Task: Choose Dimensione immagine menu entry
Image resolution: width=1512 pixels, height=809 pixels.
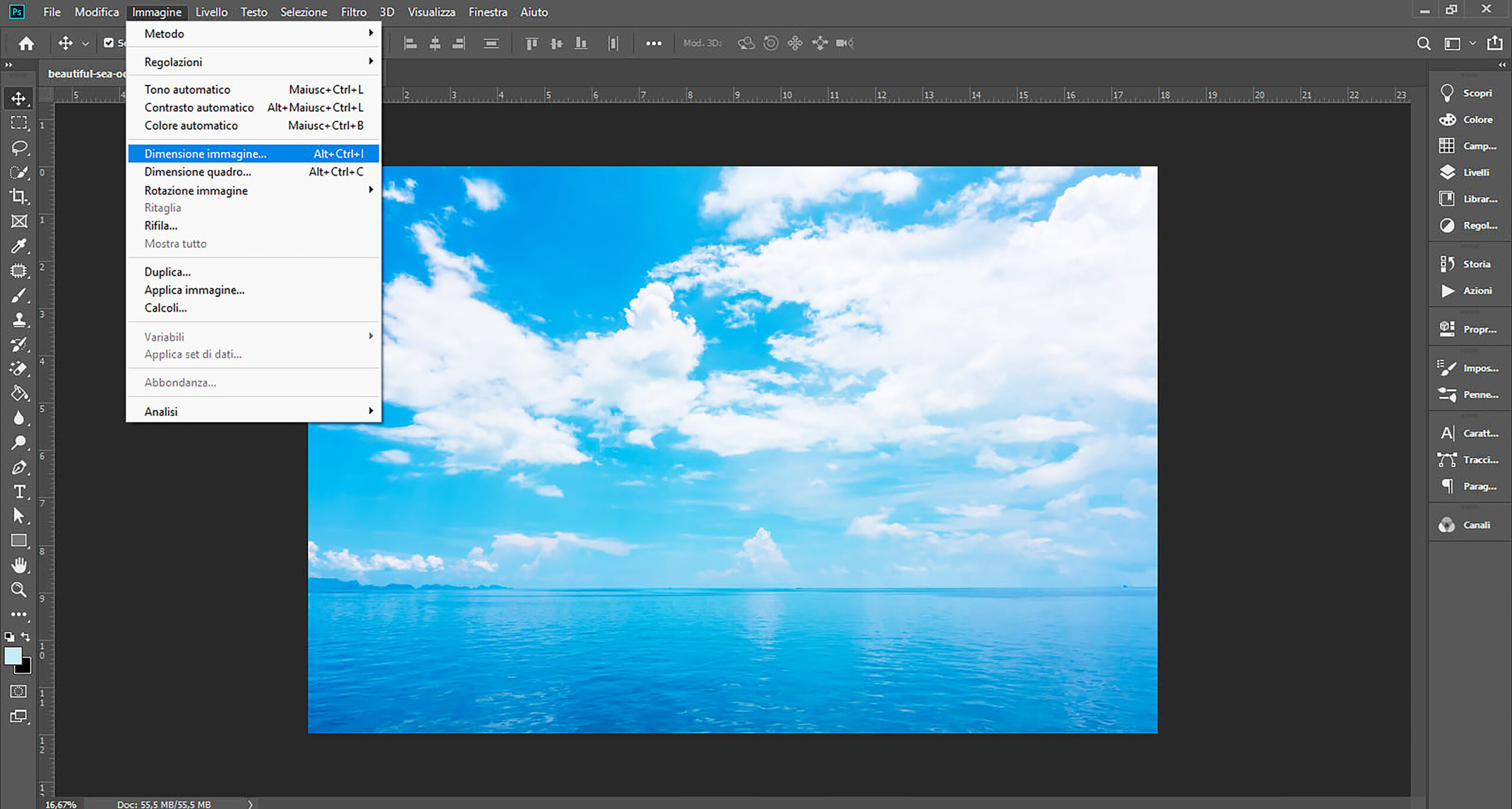Action: click(x=253, y=154)
